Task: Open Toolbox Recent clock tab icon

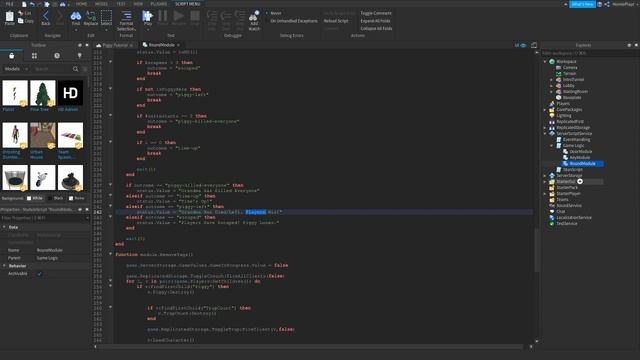Action: coord(57,56)
